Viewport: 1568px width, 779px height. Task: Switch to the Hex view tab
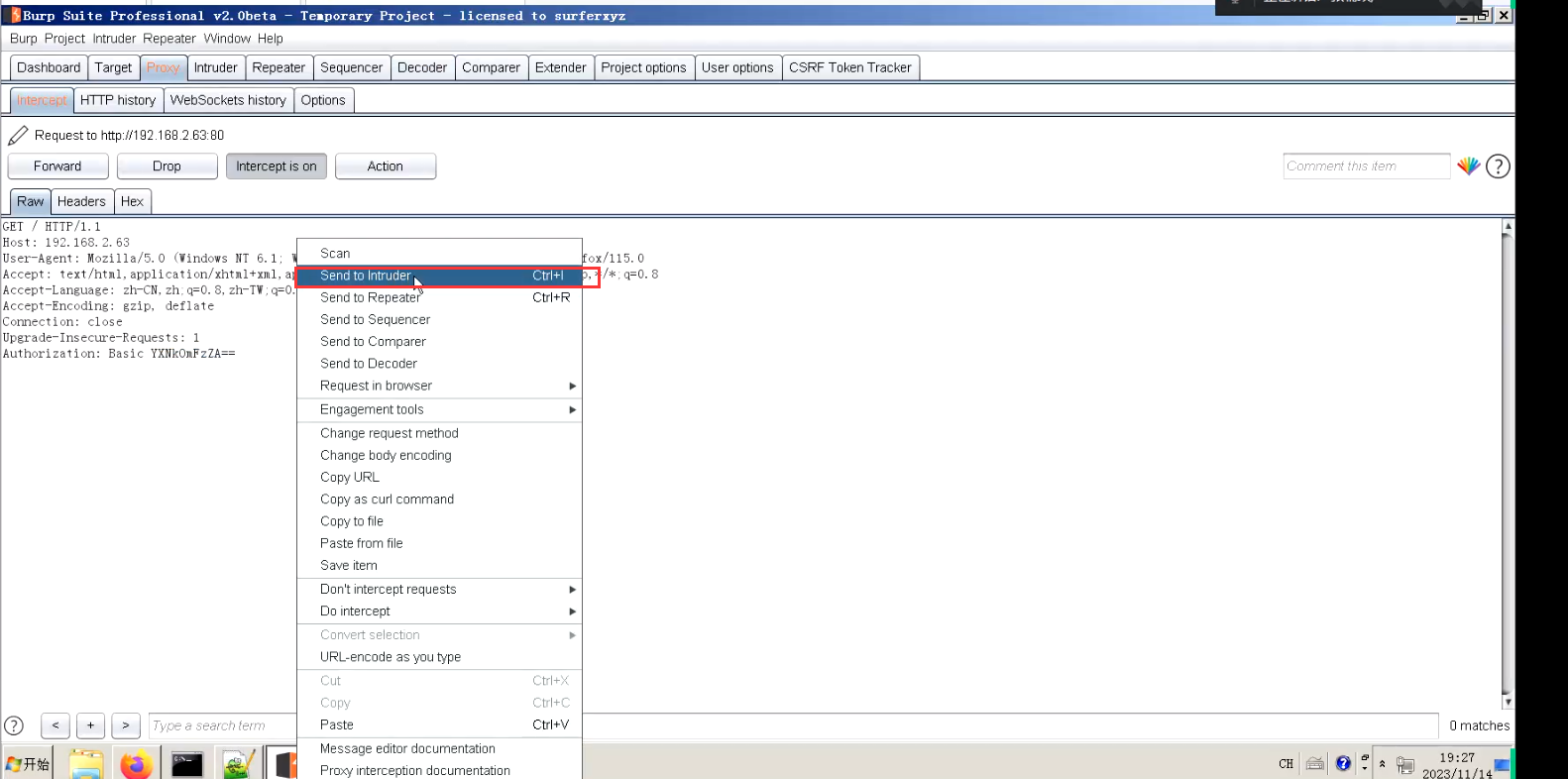tap(132, 201)
